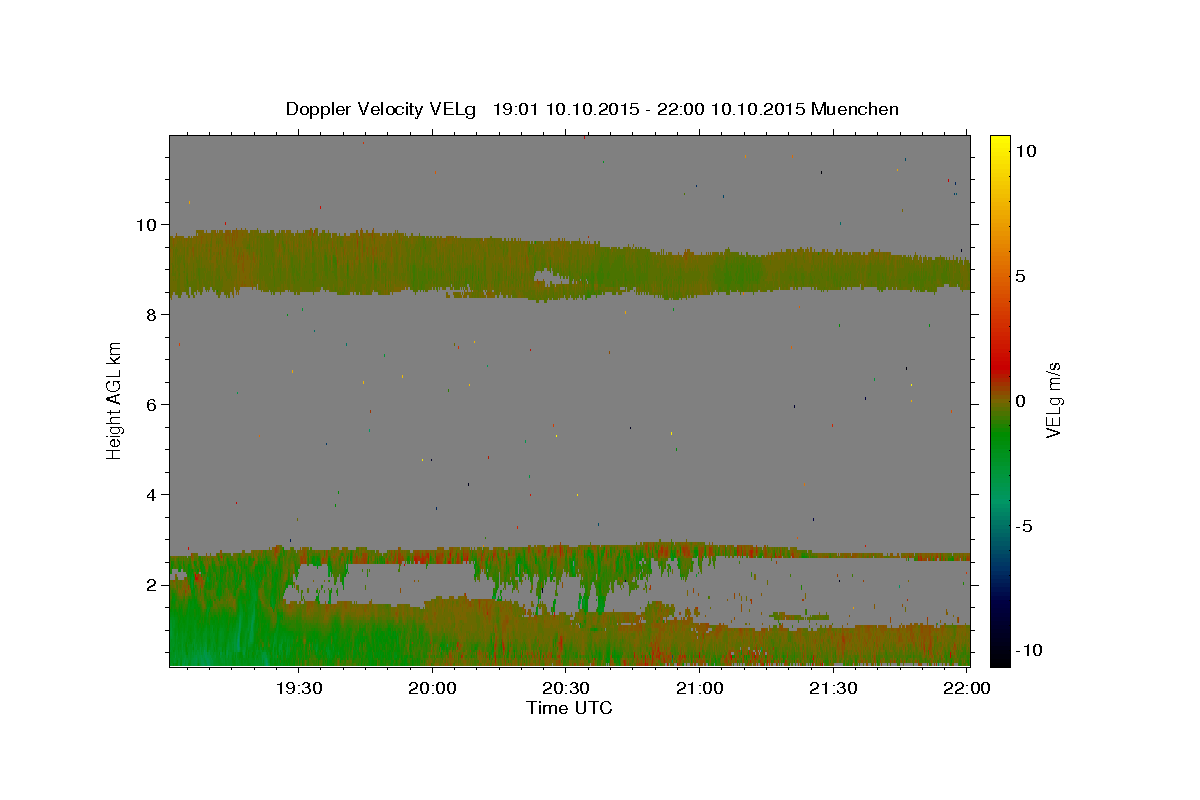
Task: Click the 21:00 time tick label
Action: [x=700, y=688]
